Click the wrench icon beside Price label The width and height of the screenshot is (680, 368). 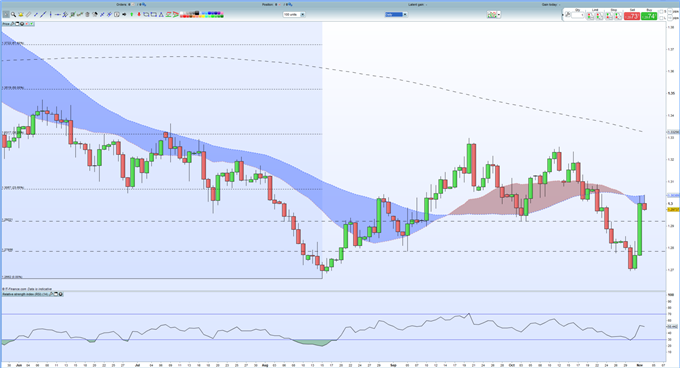[12, 24]
